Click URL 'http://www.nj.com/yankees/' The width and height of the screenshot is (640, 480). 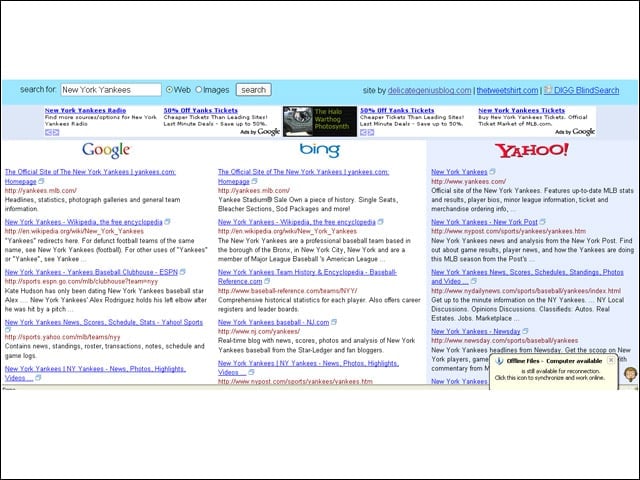pyautogui.click(x=259, y=331)
